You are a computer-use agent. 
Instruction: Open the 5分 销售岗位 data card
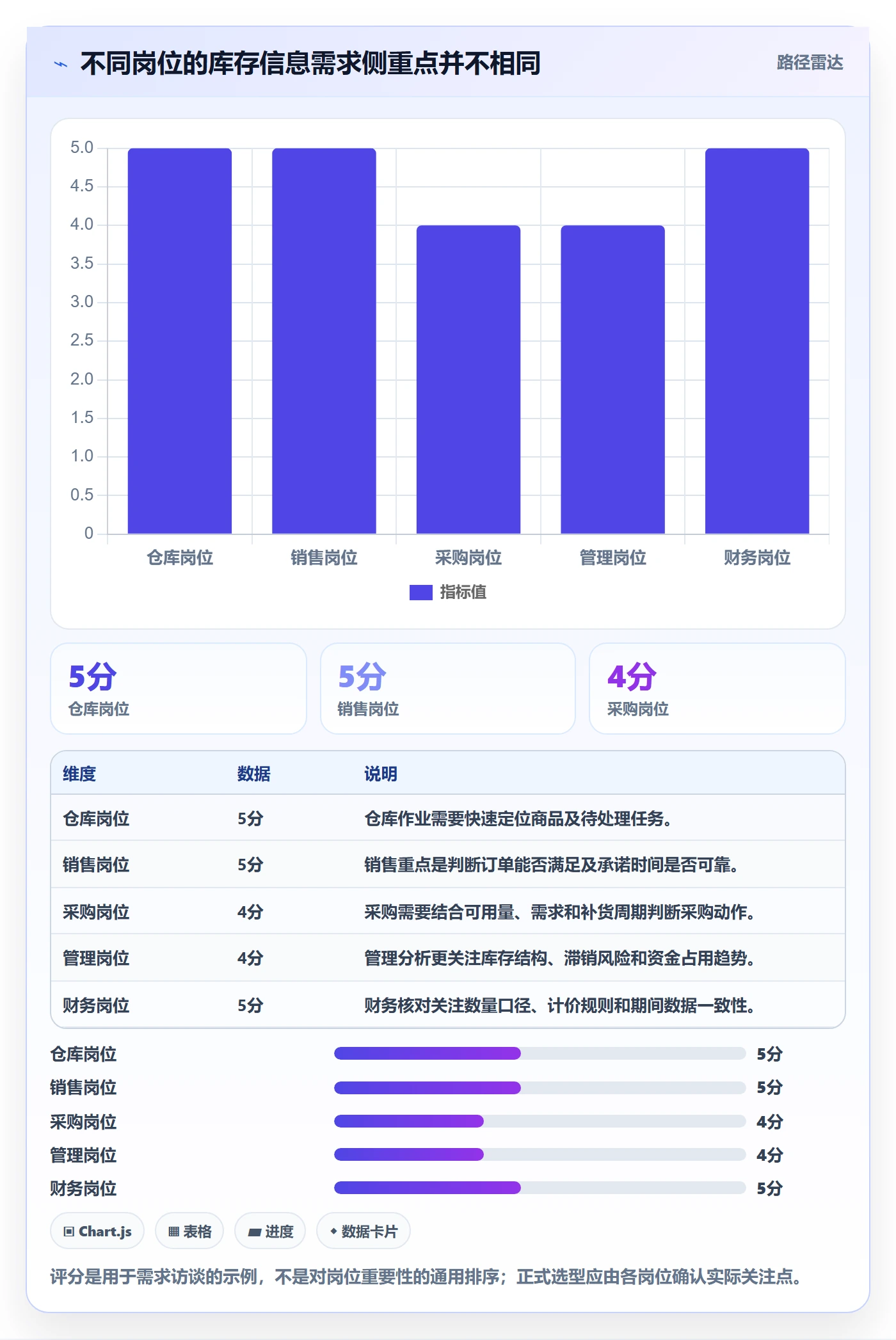pyautogui.click(x=448, y=689)
